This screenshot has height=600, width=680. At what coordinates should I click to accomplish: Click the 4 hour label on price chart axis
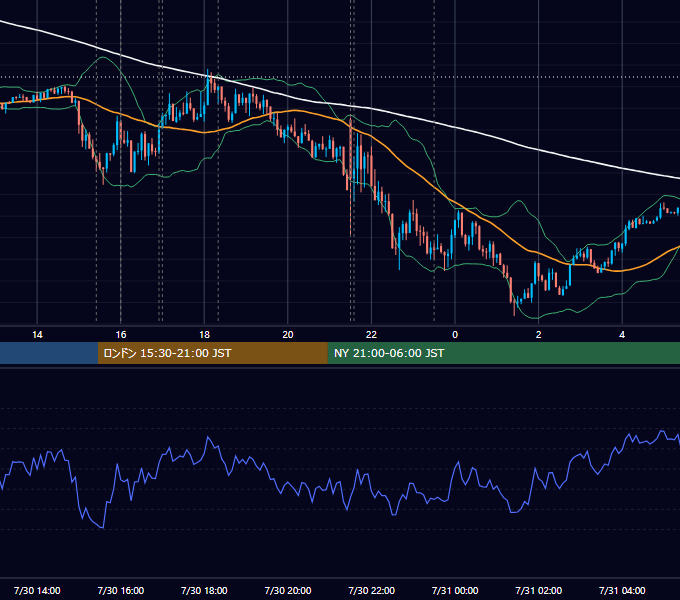pyautogui.click(x=622, y=335)
